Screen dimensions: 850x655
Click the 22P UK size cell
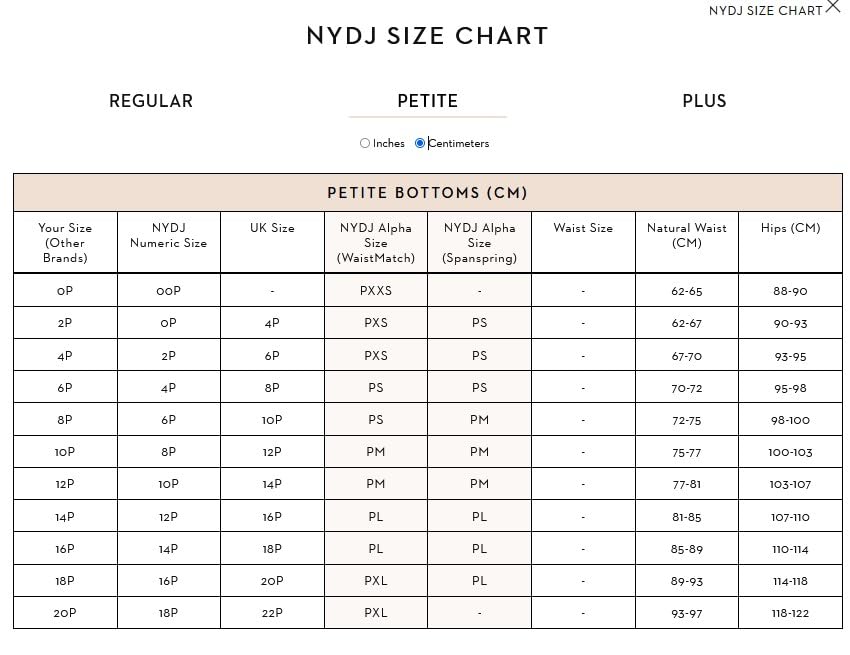[x=272, y=613]
